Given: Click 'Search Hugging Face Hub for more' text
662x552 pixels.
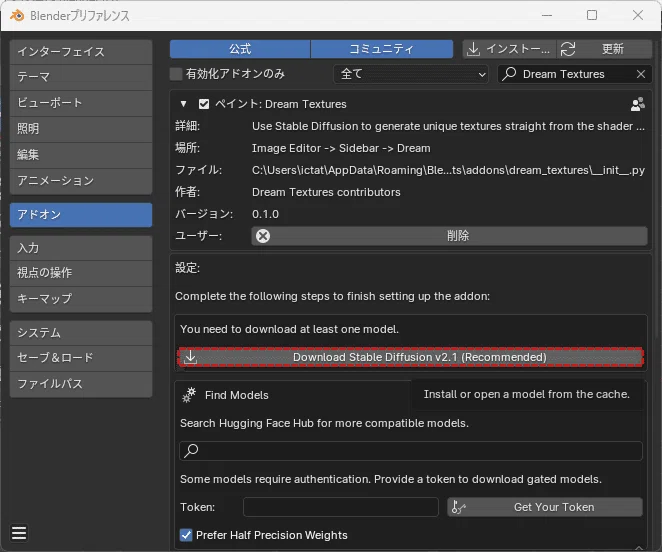Looking at the screenshot, I should (324, 423).
